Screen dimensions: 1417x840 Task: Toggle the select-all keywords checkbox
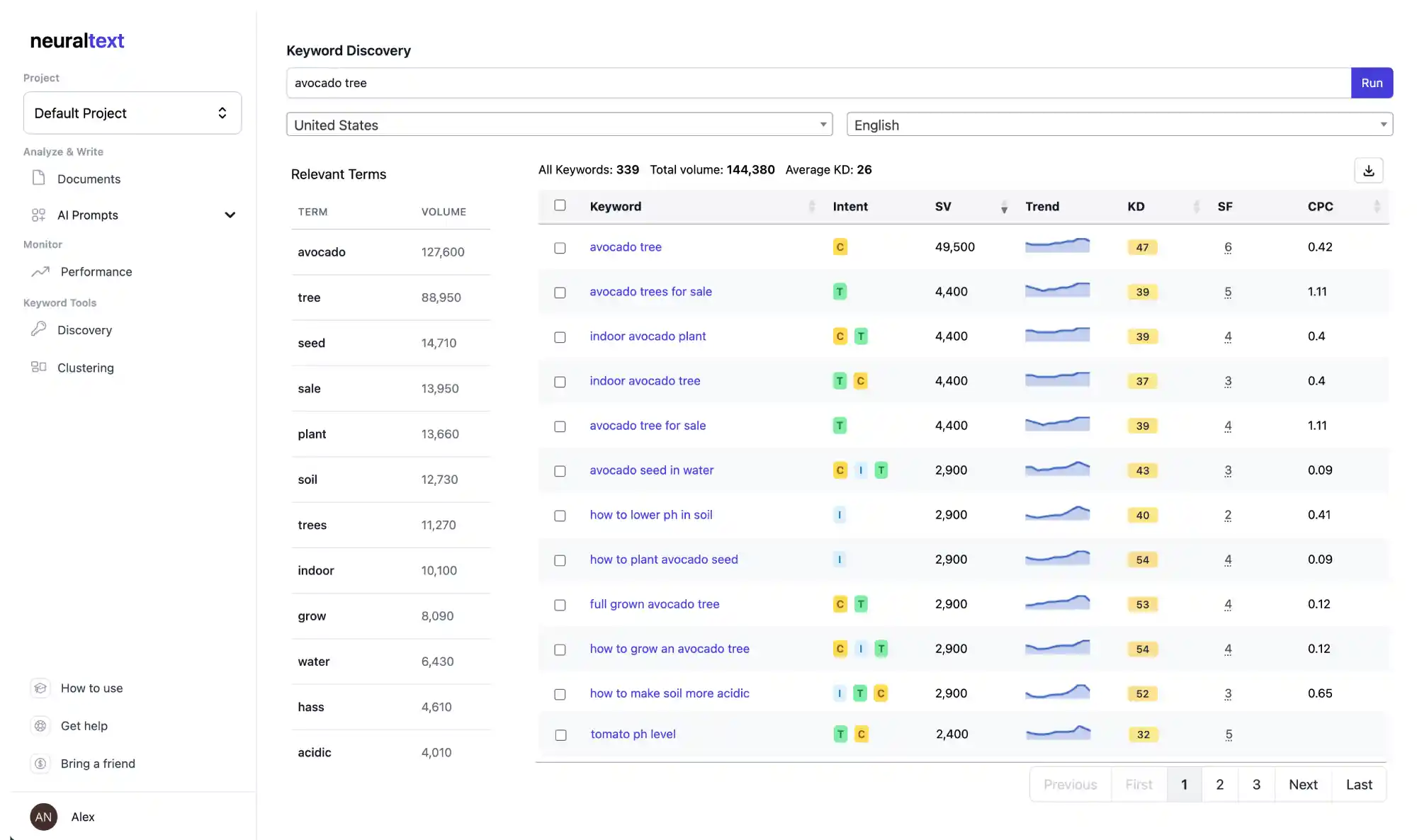560,205
